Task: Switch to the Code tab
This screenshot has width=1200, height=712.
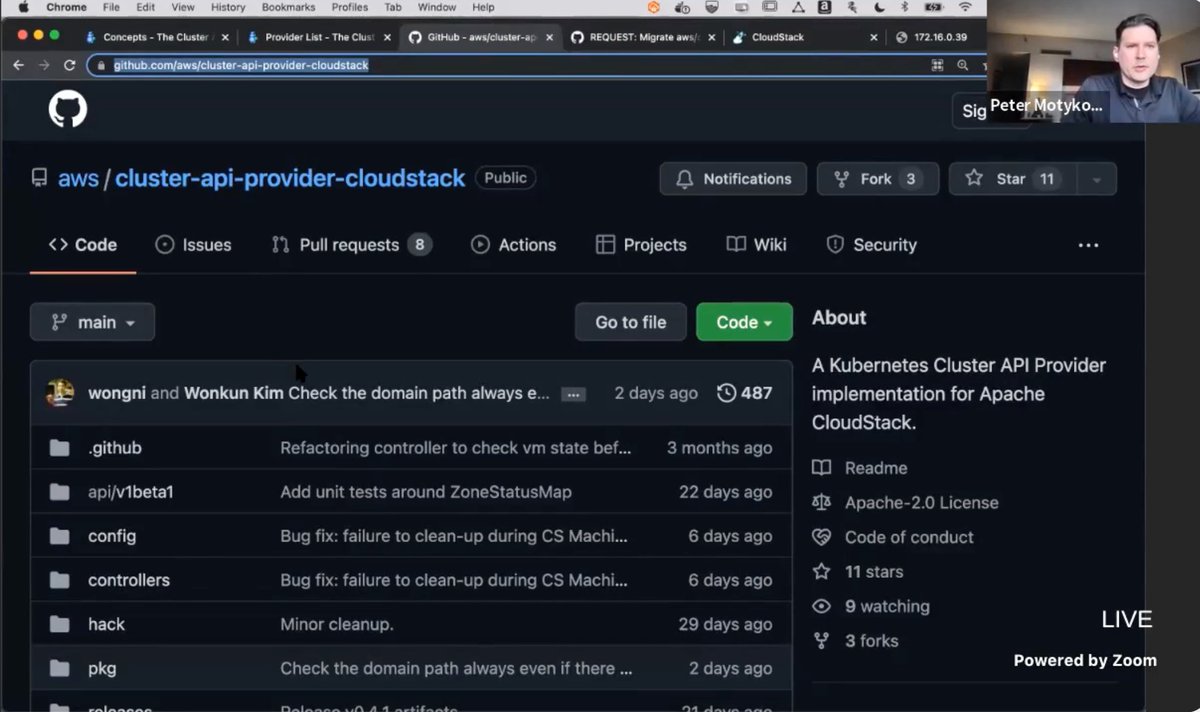Action: coord(83,245)
